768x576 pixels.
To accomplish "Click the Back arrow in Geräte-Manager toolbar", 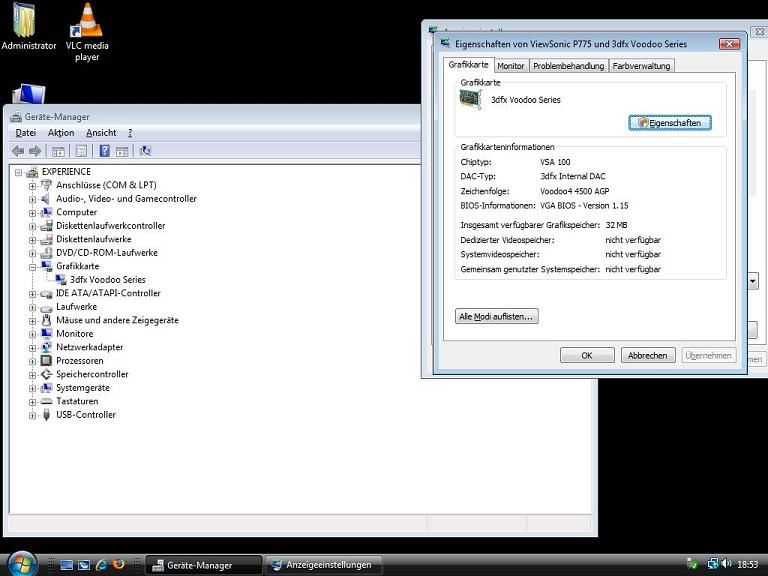I will [x=18, y=151].
